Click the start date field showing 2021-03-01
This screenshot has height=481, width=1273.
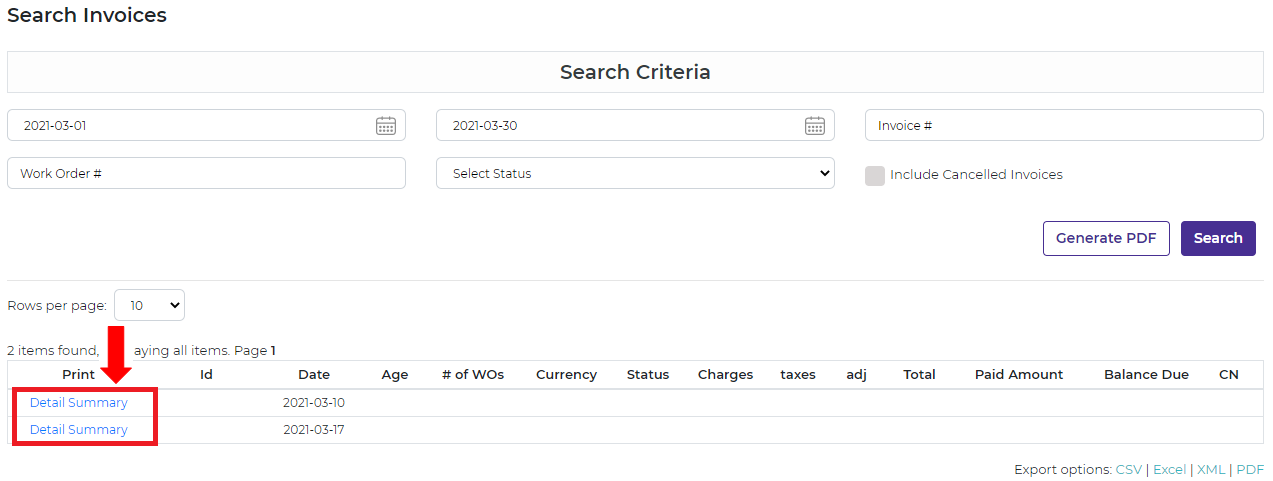pyautogui.click(x=190, y=126)
